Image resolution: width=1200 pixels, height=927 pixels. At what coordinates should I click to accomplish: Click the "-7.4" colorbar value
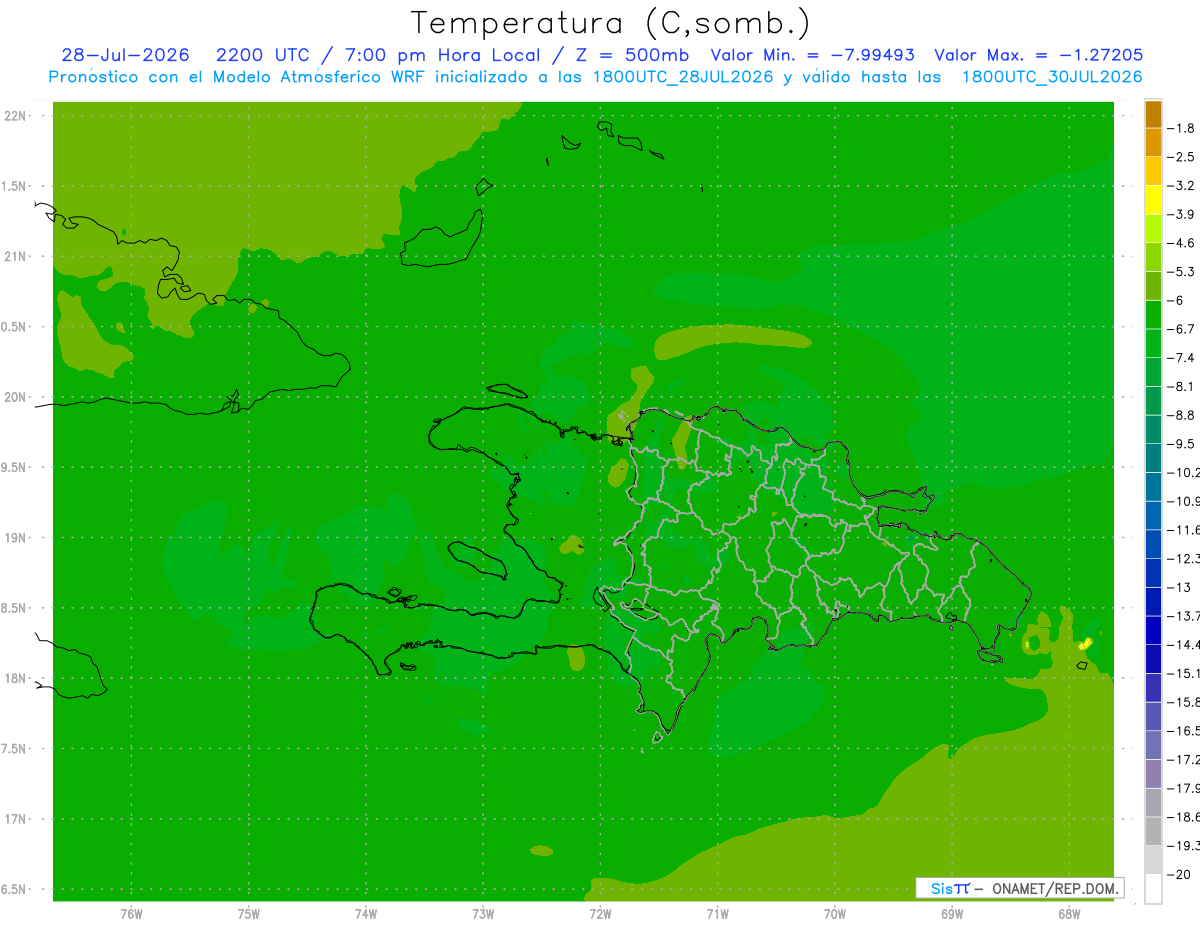pos(1183,358)
